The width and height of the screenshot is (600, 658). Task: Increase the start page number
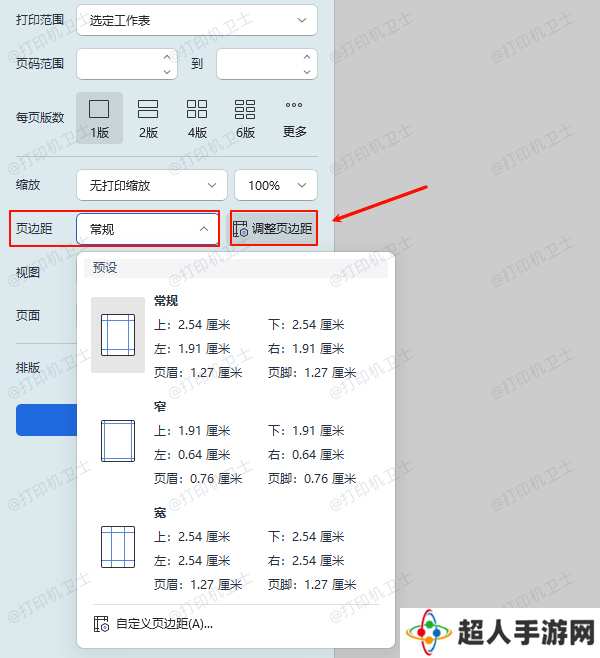point(167,57)
